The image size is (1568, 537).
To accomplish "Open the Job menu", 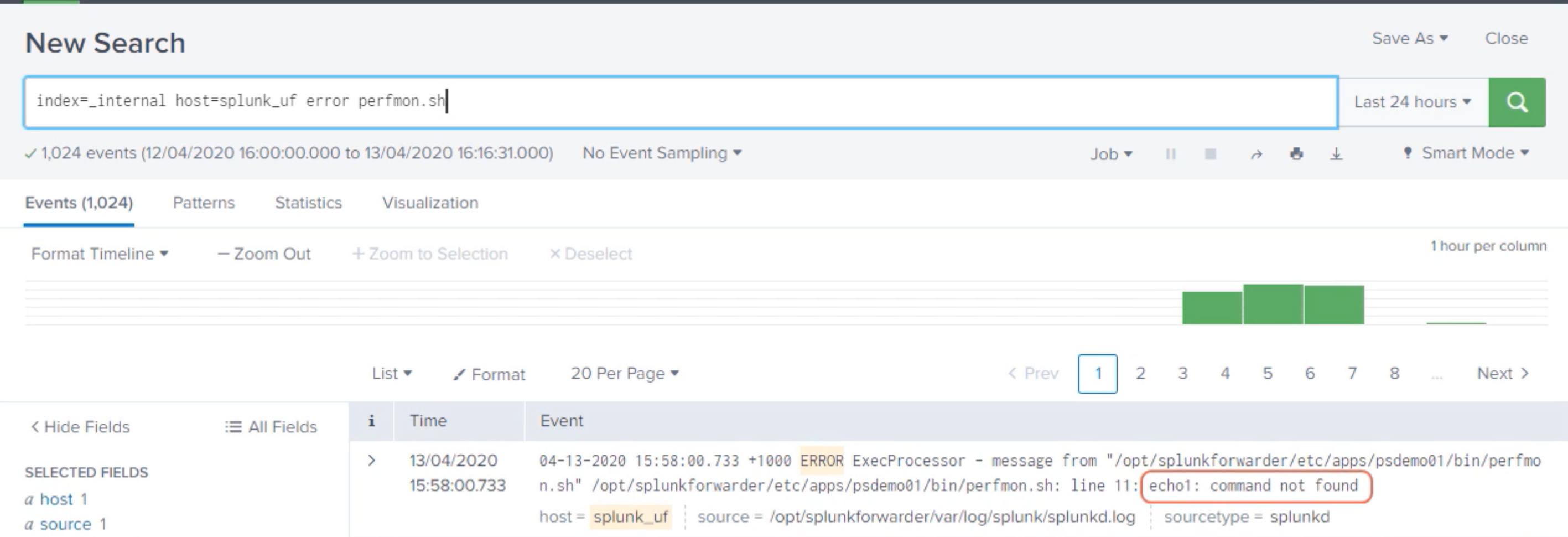I will pos(1111,154).
